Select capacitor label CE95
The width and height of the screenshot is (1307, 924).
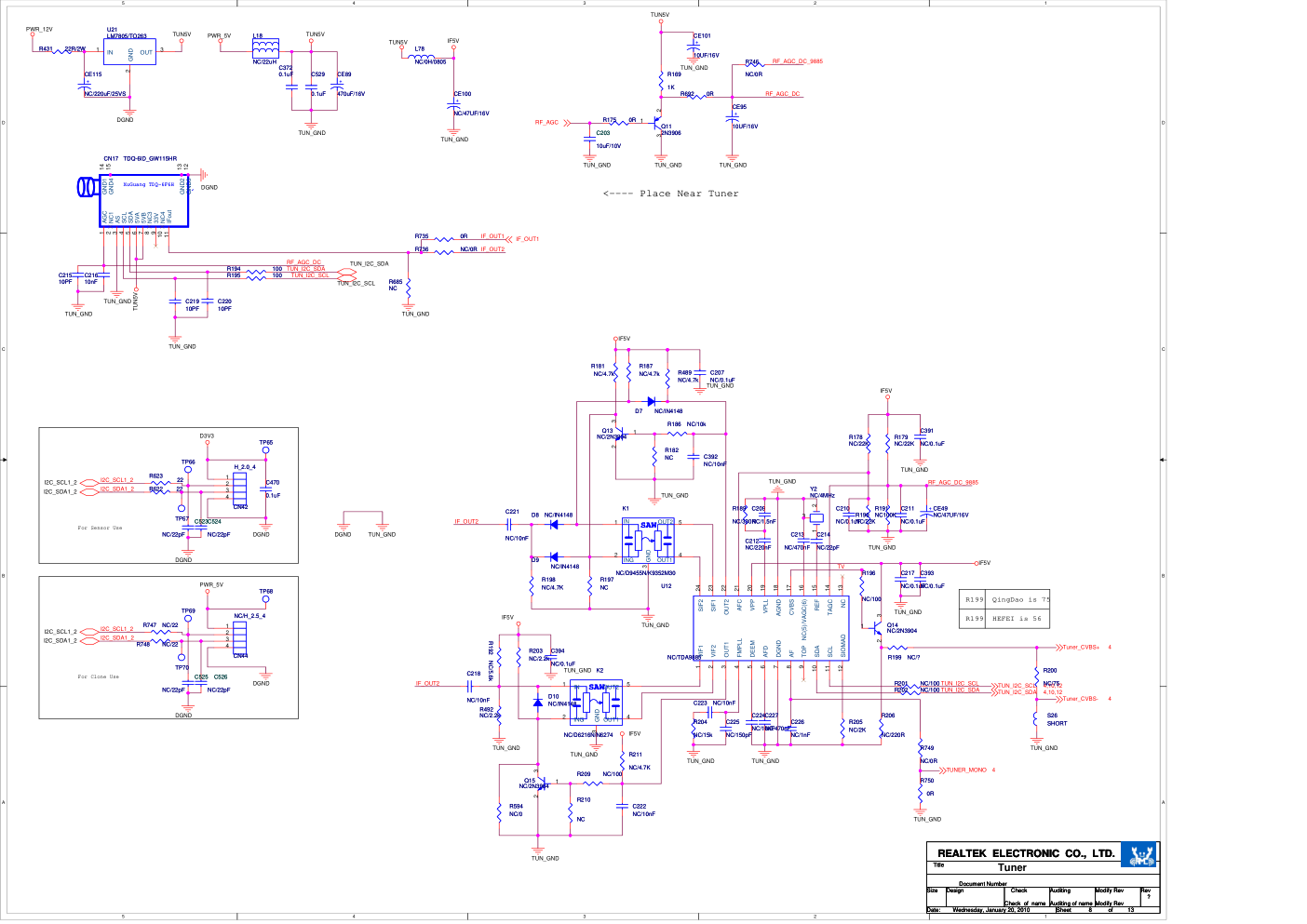pos(739,107)
